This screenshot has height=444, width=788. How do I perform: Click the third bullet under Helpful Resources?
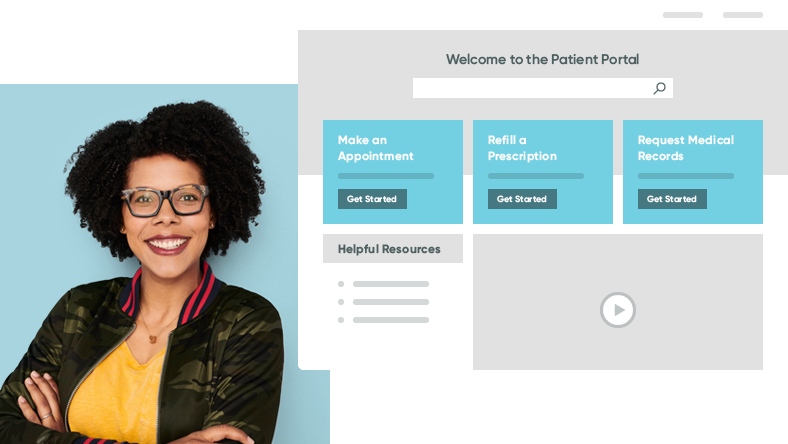pos(341,320)
